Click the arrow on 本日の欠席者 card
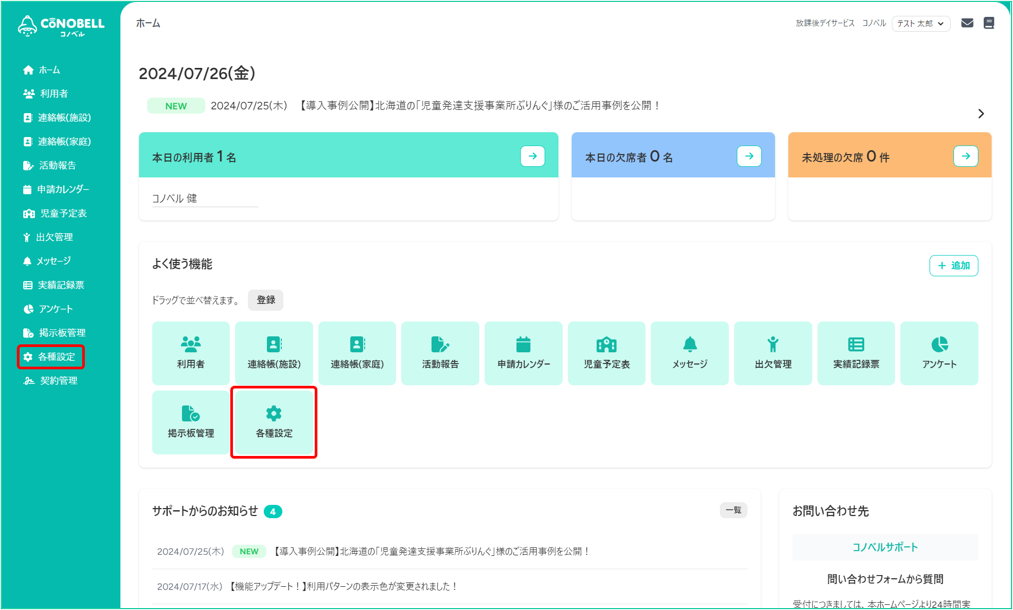This screenshot has width=1013, height=610. (x=749, y=156)
